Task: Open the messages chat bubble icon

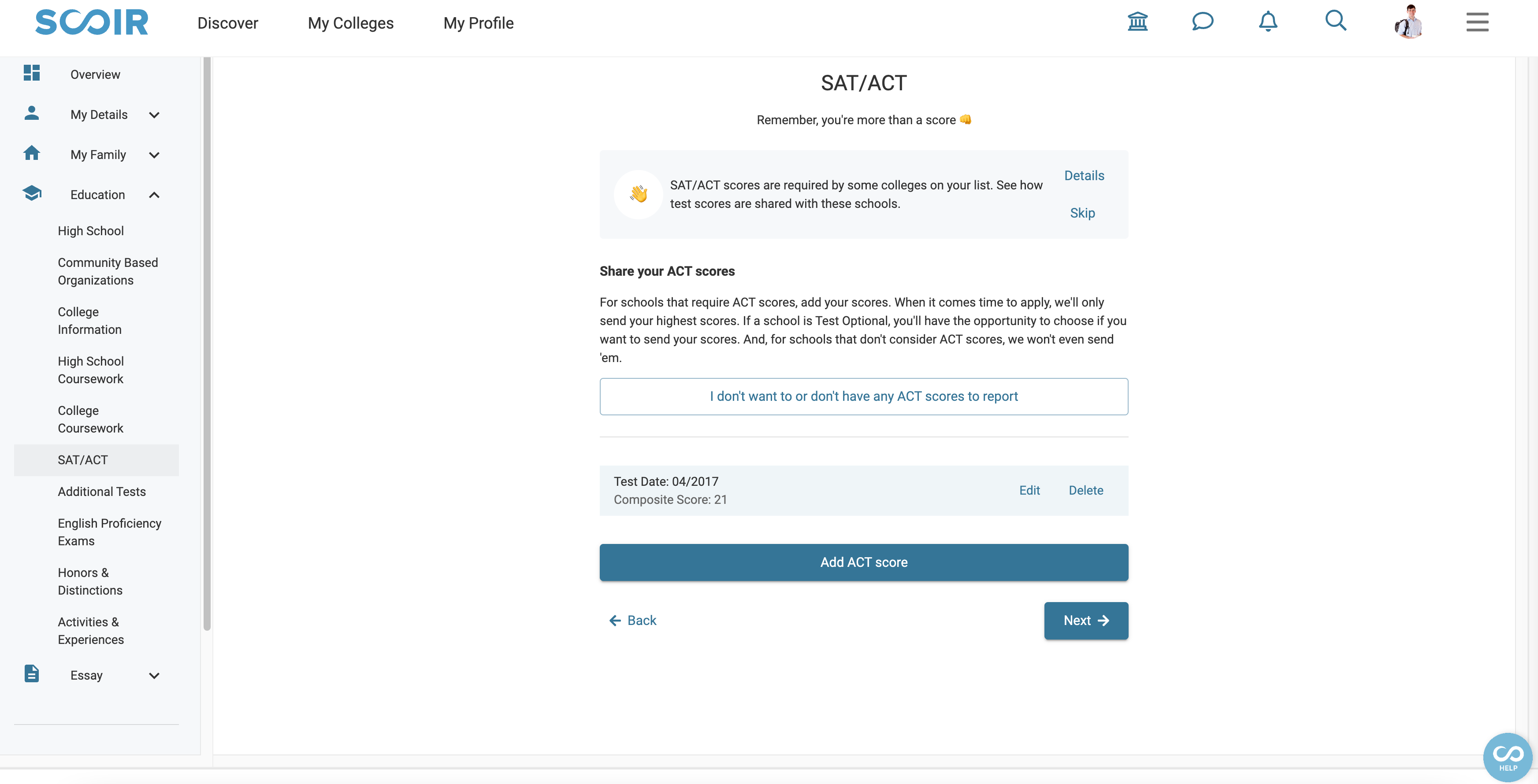Action: 1203,22
